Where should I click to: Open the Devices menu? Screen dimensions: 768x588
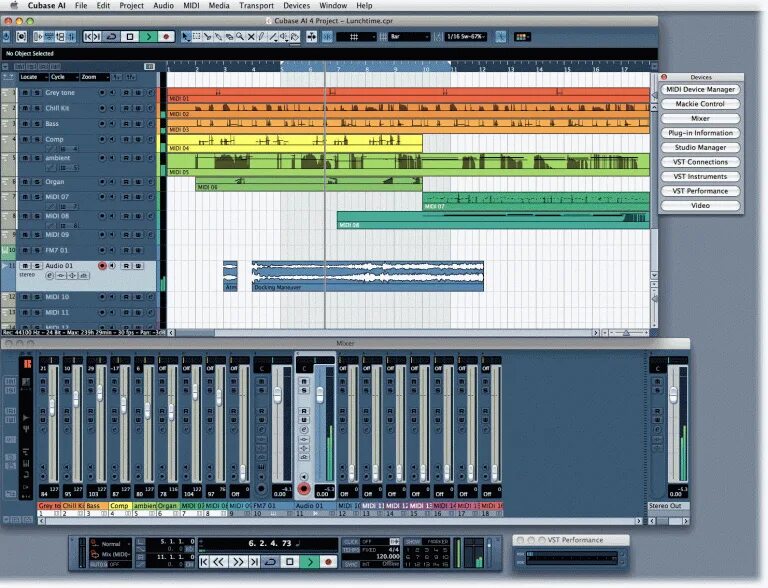296,5
